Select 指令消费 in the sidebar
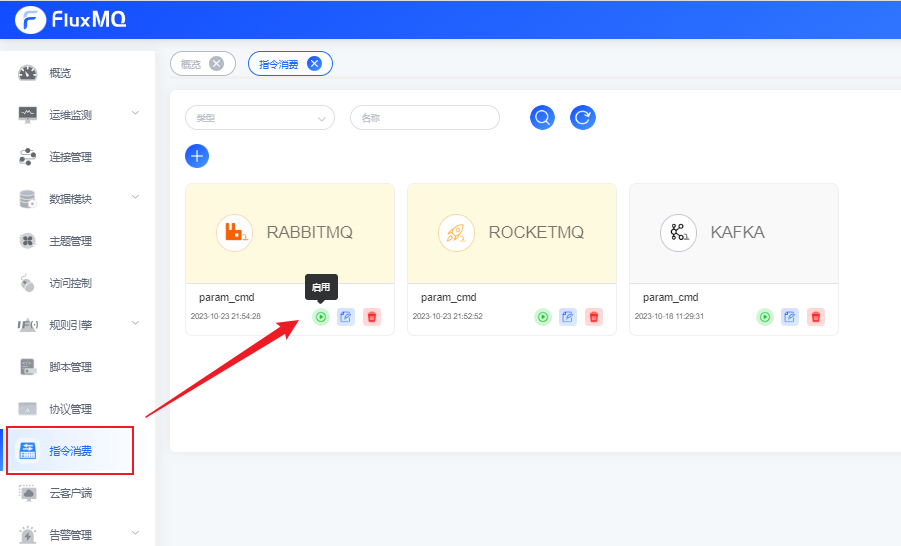Image resolution: width=901 pixels, height=546 pixels. [x=70, y=451]
